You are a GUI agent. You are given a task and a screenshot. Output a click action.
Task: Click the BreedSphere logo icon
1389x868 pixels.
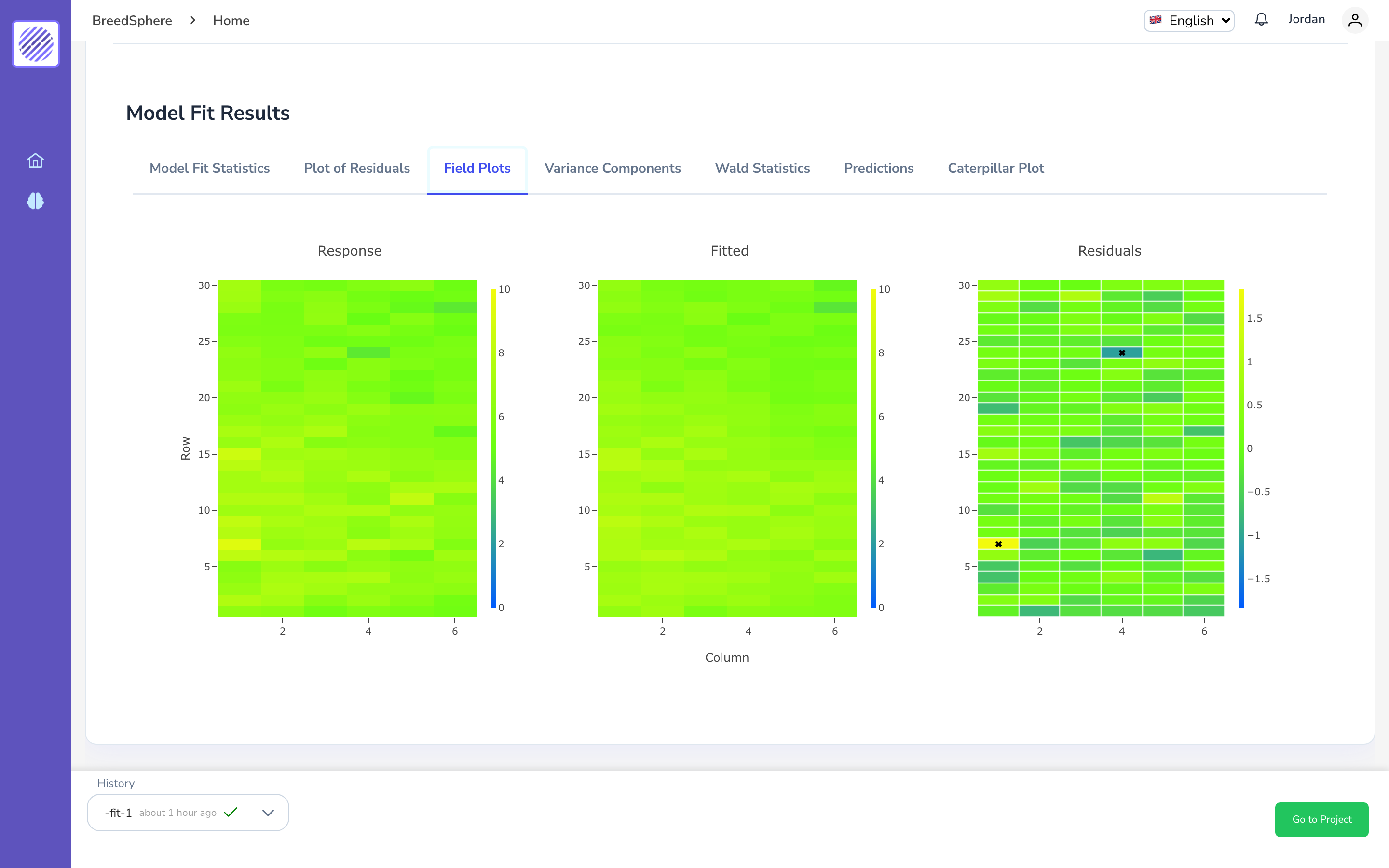pos(36,43)
